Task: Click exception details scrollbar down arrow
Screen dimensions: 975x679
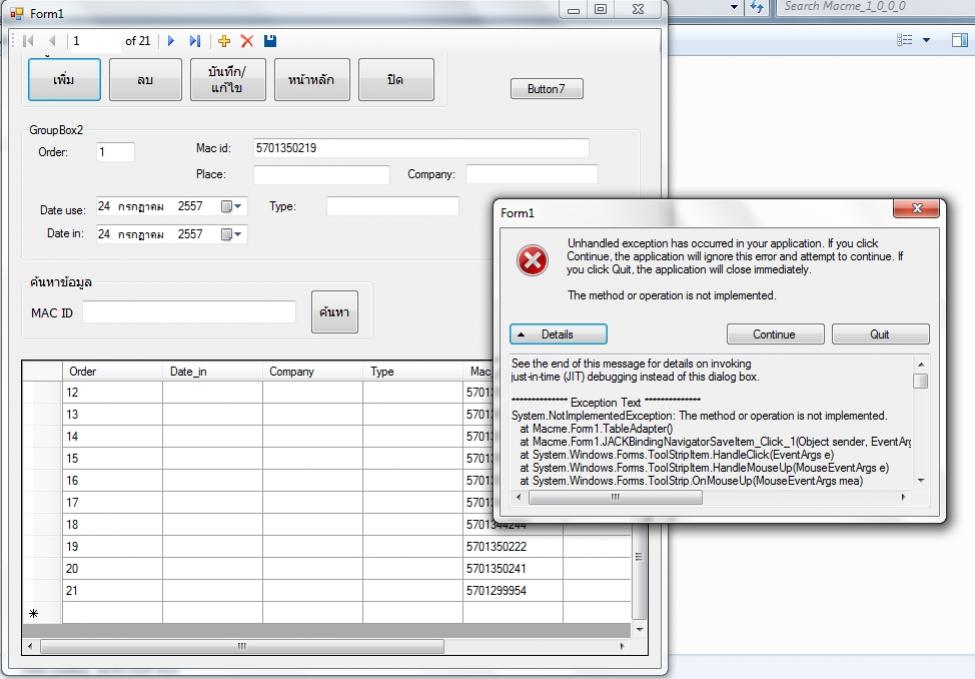Action: [x=921, y=481]
